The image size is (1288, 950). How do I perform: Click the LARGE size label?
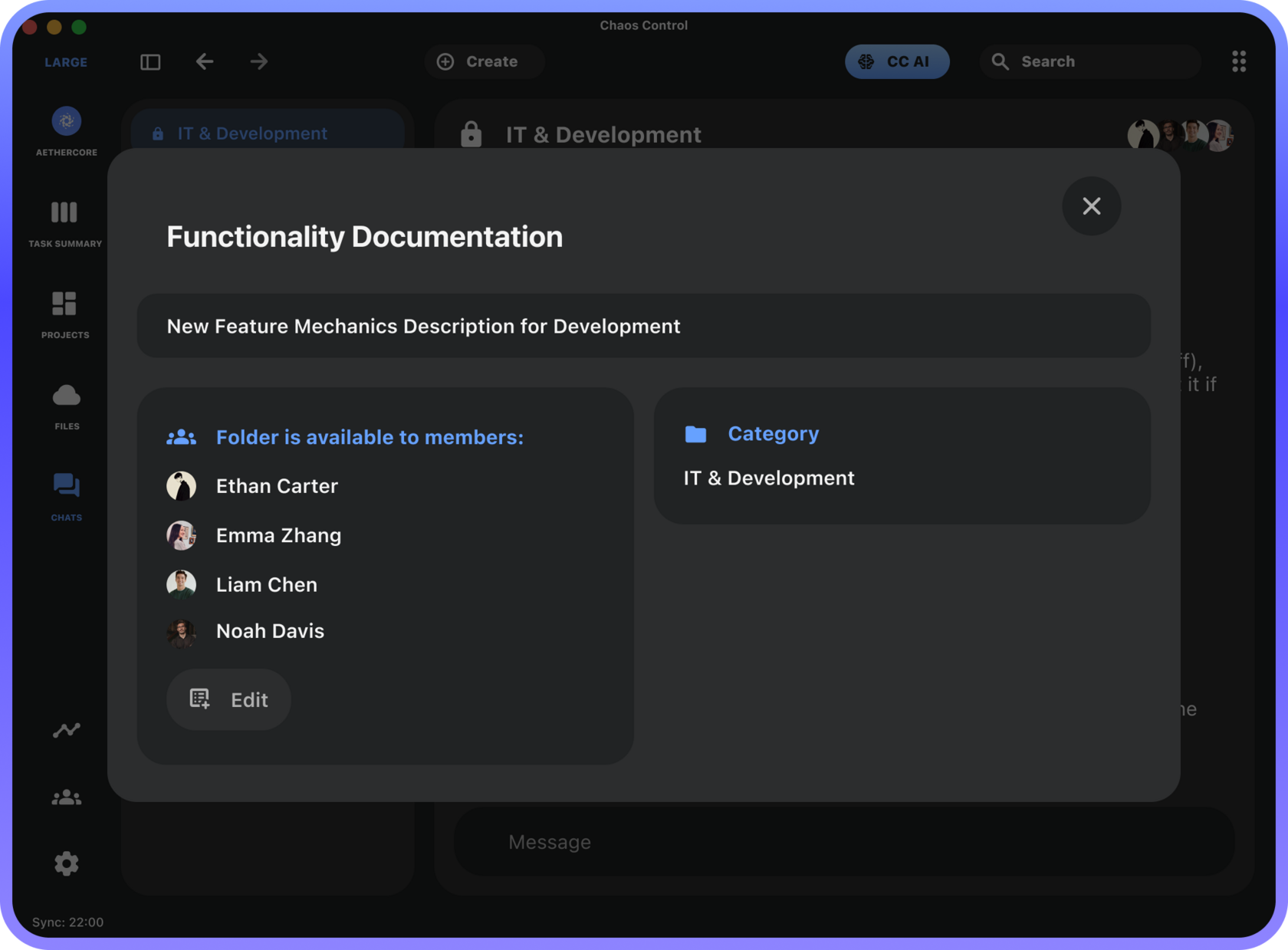pyautogui.click(x=66, y=62)
